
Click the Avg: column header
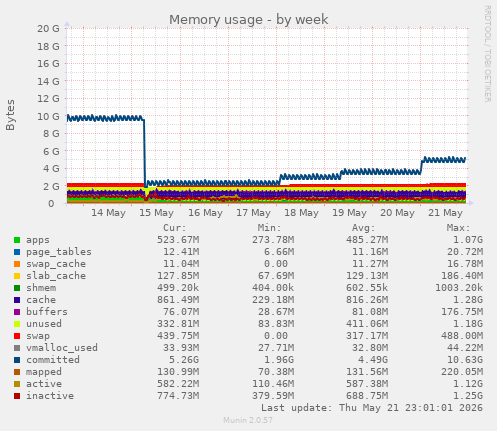tap(364, 228)
